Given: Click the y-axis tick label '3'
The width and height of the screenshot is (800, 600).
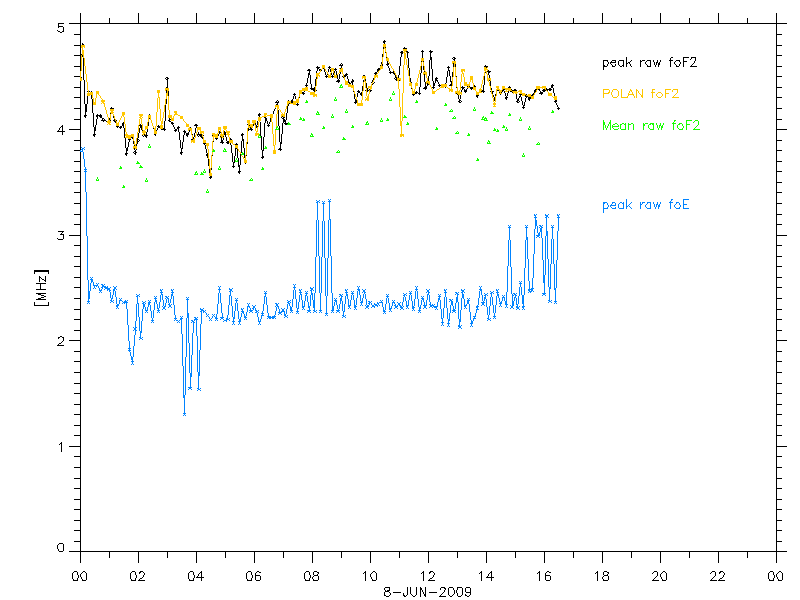Looking at the screenshot, I should tap(61, 236).
